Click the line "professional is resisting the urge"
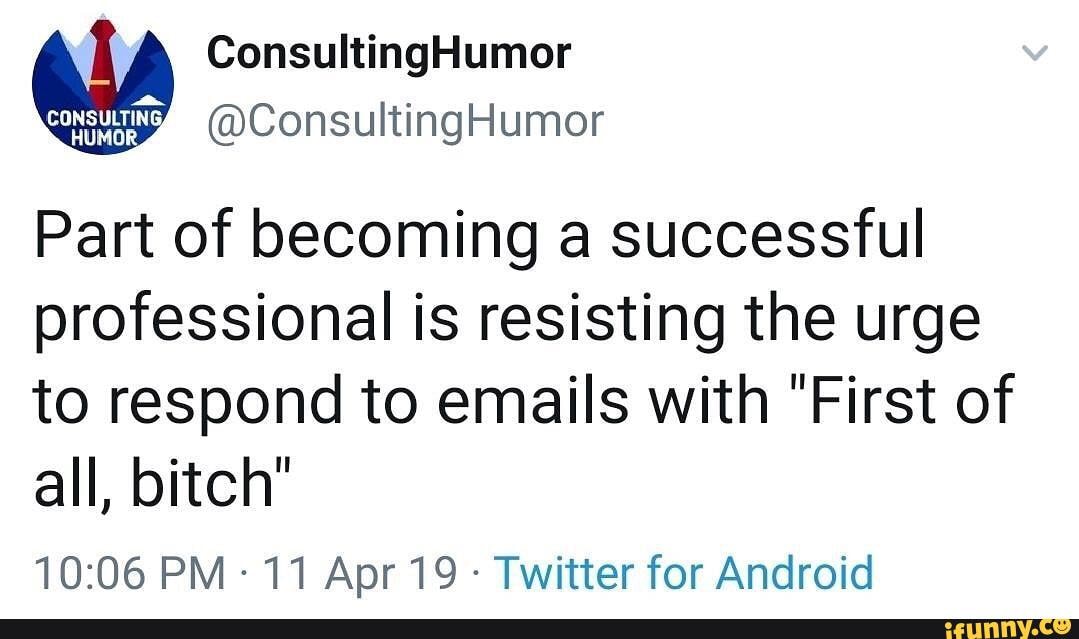The height and width of the screenshot is (639, 1079). click(x=506, y=320)
